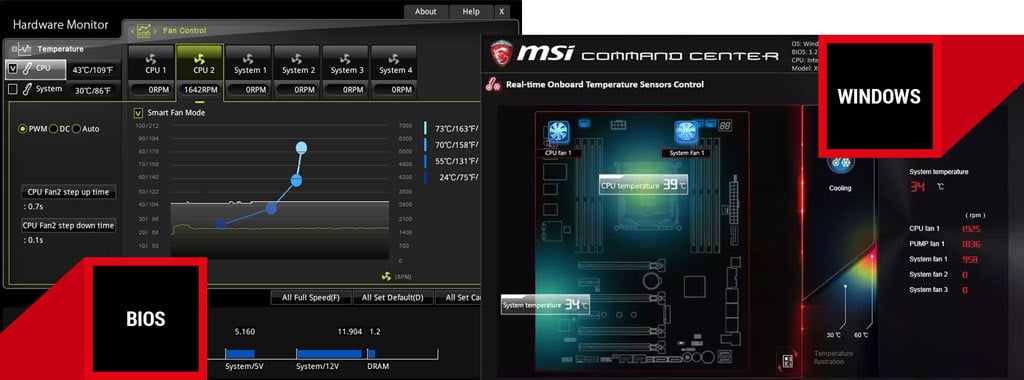Toggle the Smart Fan Mode checkbox

138,112
